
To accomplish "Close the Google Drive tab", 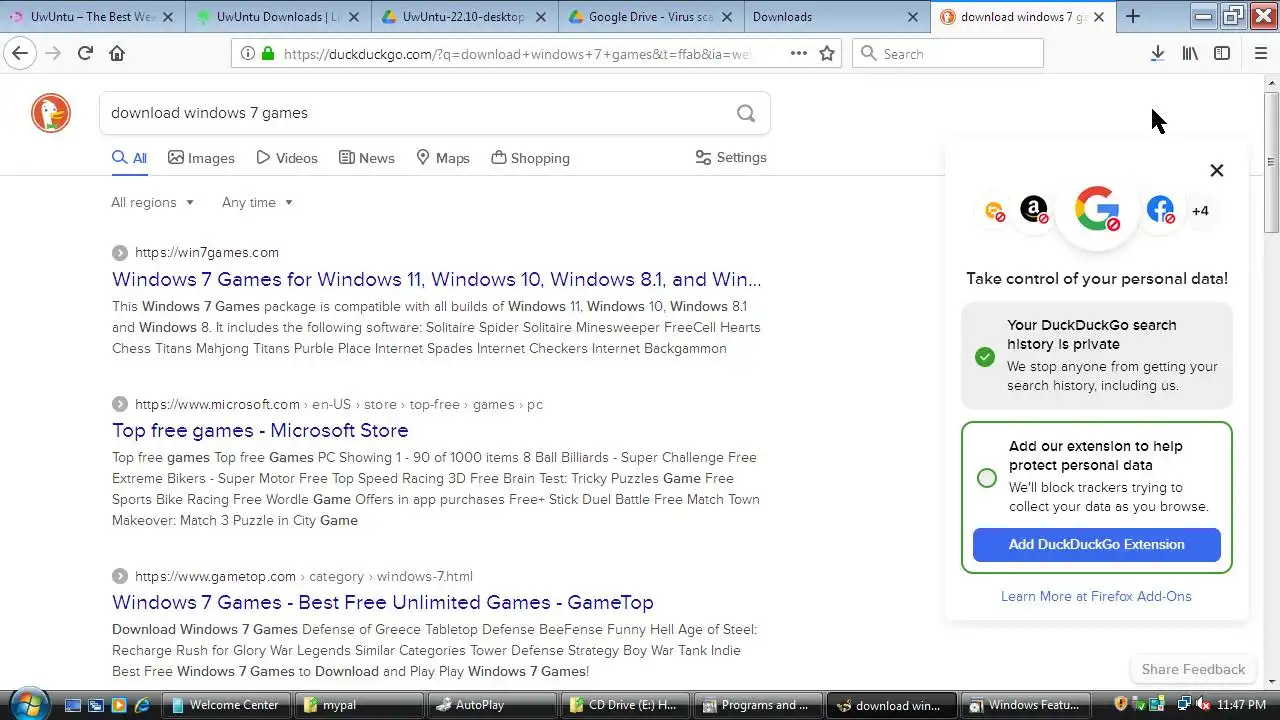I will coord(725,17).
